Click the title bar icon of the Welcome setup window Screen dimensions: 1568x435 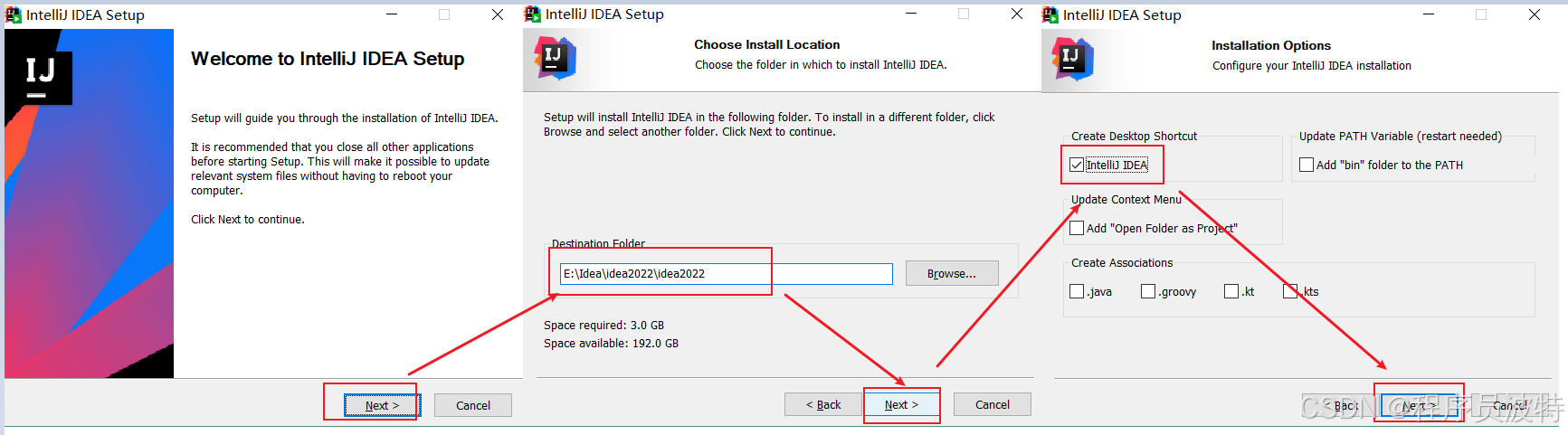(x=14, y=14)
